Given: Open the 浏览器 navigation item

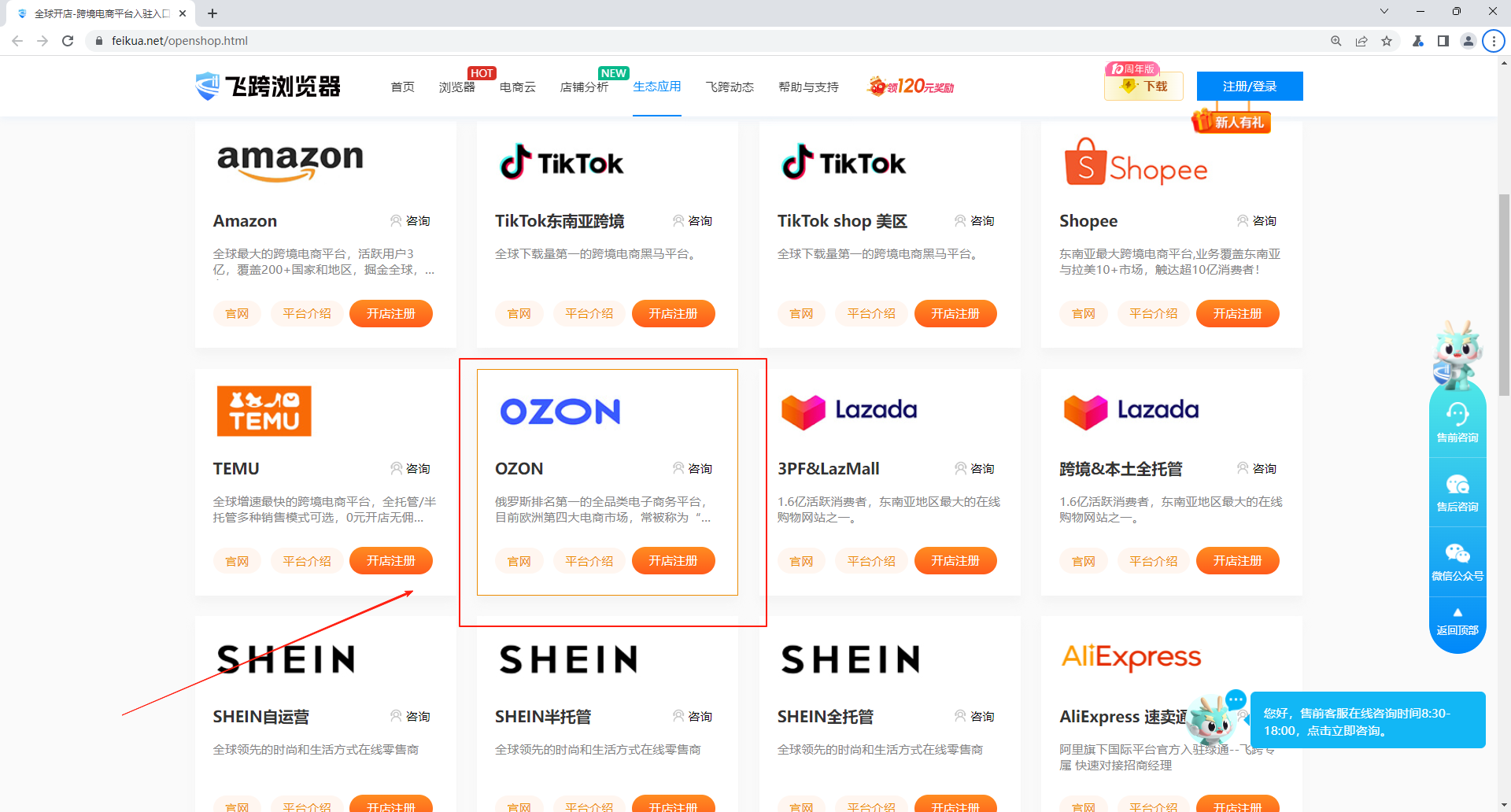Looking at the screenshot, I should (456, 87).
